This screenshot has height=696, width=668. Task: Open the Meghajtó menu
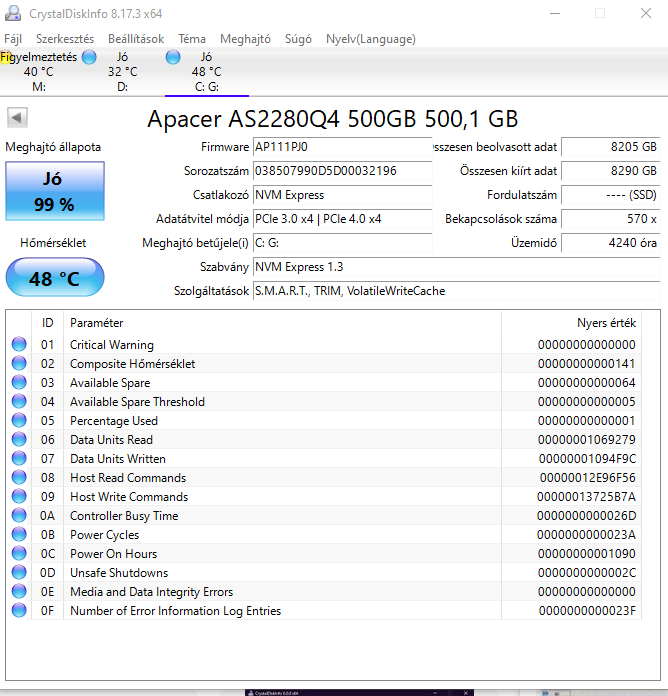click(245, 39)
